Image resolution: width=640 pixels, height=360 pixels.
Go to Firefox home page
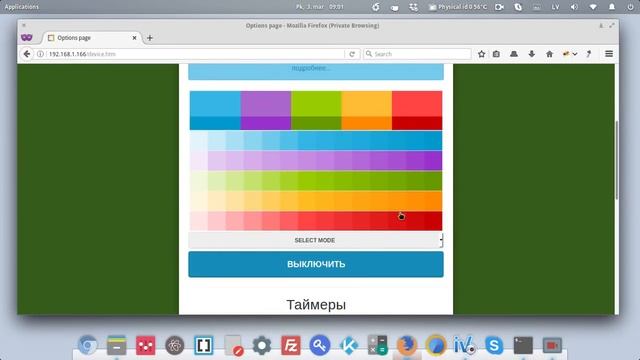tap(549, 54)
